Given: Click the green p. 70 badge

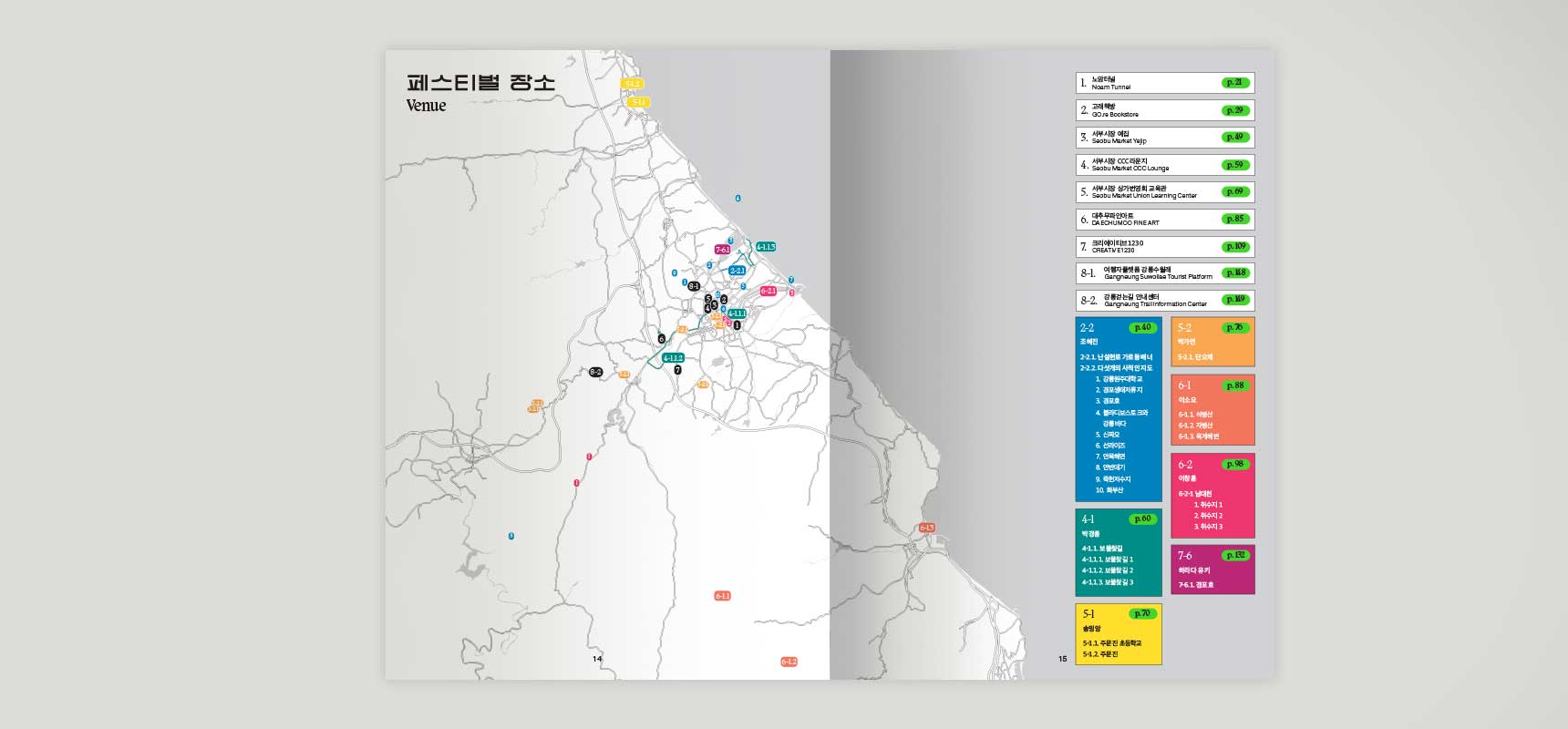Looking at the screenshot, I should (1142, 614).
